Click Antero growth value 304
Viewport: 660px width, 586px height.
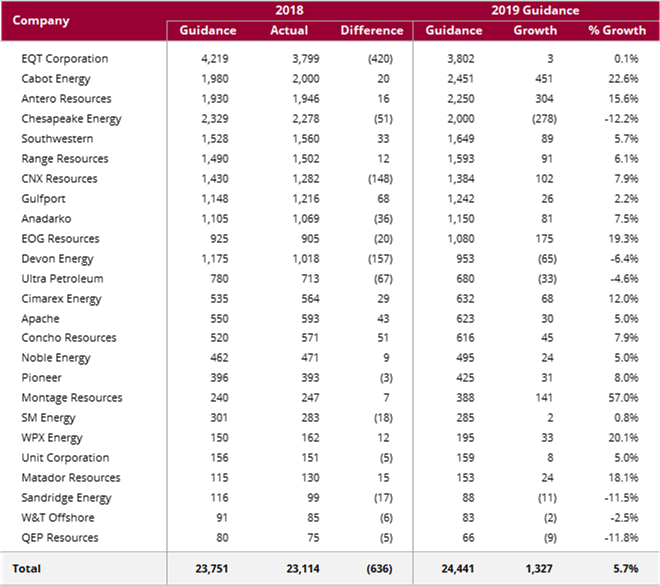[544, 99]
